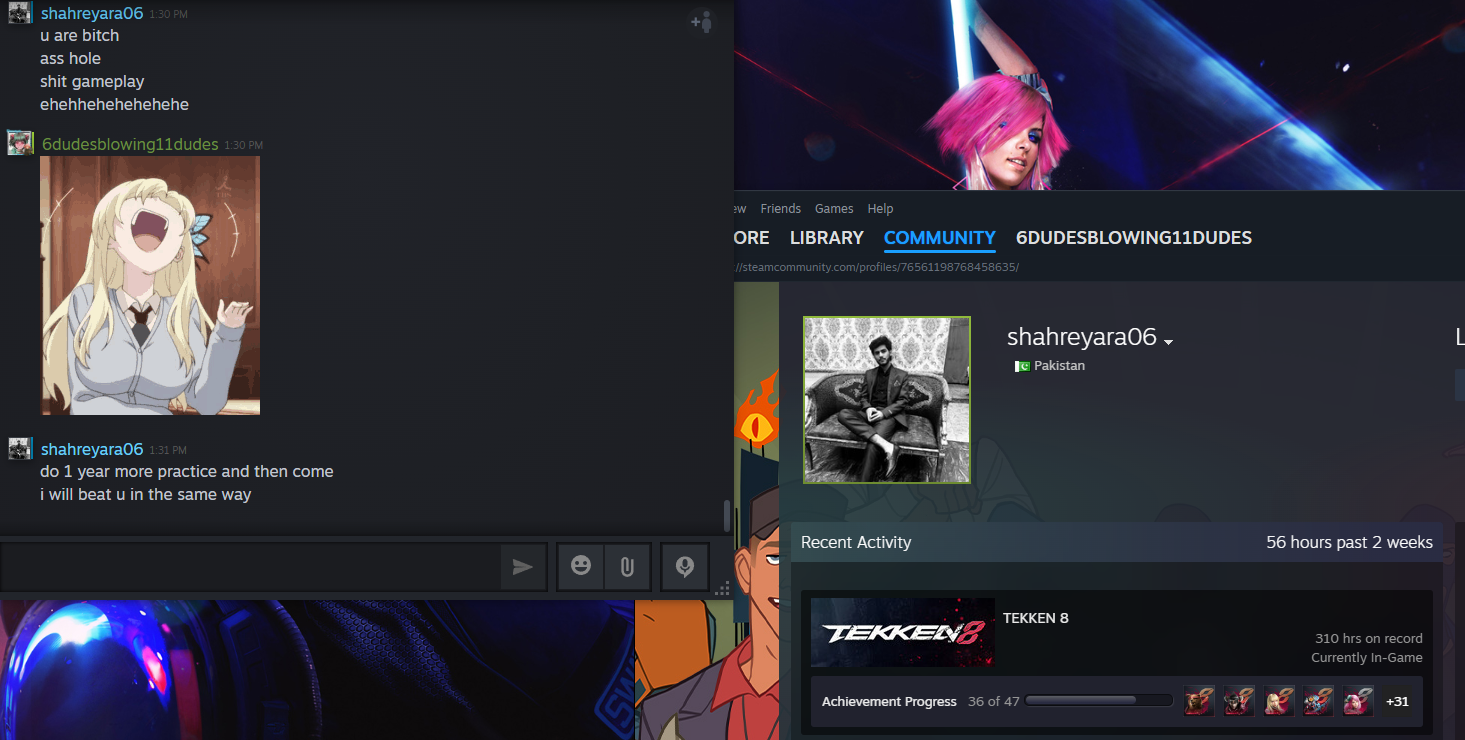The width and height of the screenshot is (1465, 740).
Task: Select the COMMUNITY tab
Action: click(x=939, y=238)
